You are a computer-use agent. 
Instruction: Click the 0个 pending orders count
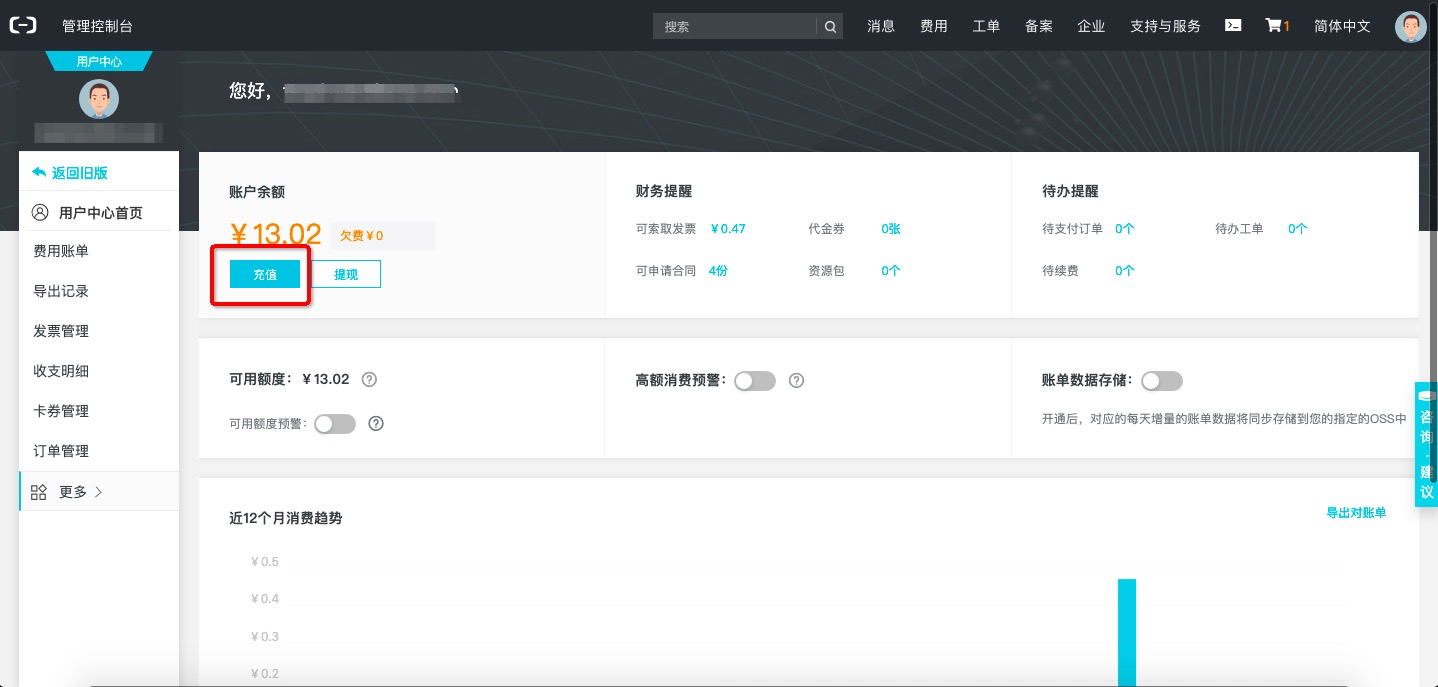[1125, 229]
